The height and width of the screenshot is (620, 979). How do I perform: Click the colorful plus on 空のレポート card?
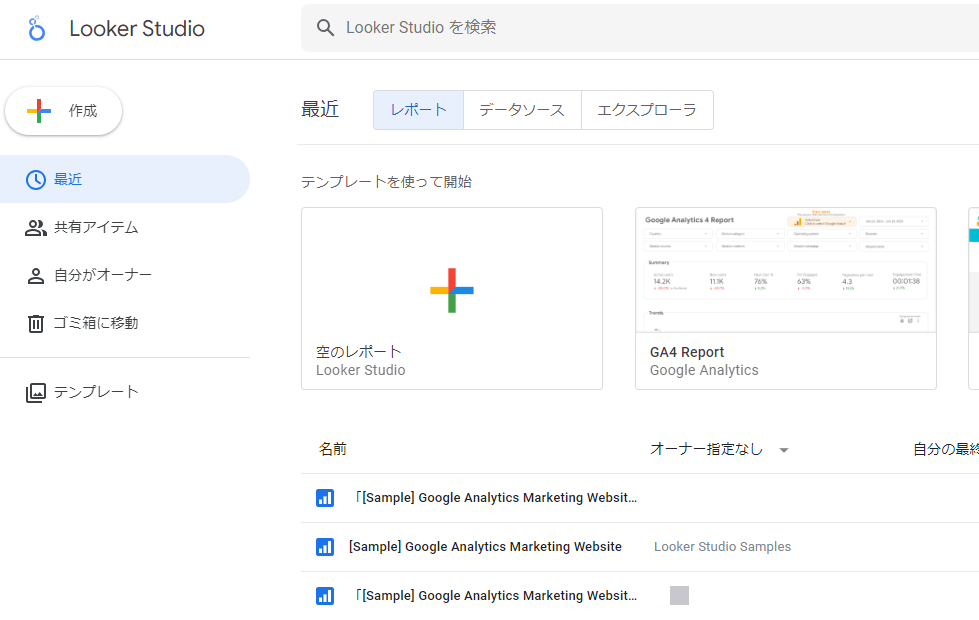[452, 290]
